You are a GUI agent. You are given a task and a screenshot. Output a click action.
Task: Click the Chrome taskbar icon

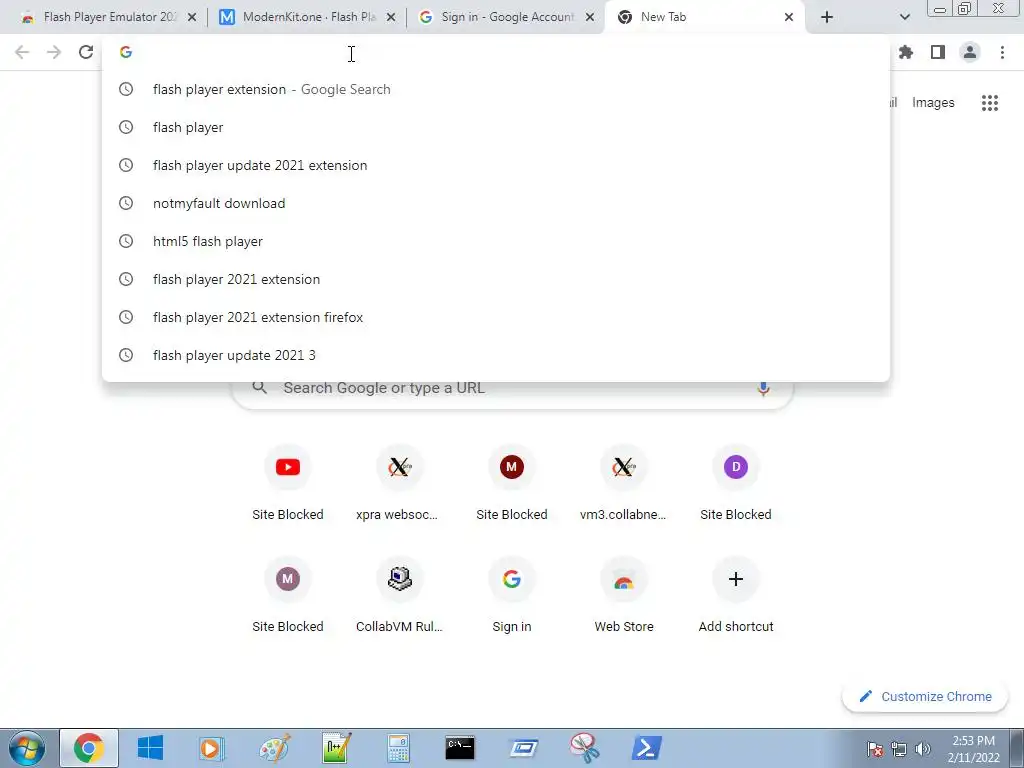click(89, 748)
